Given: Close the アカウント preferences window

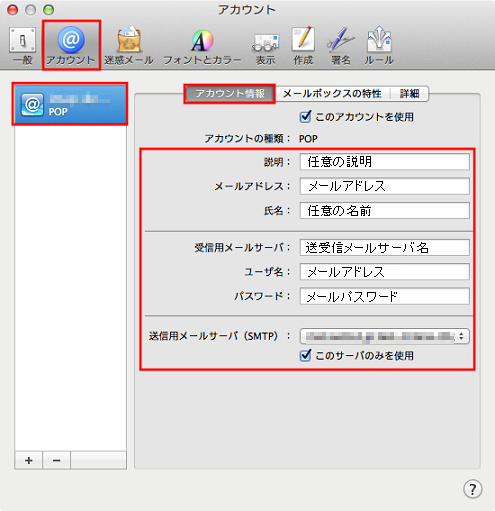Looking at the screenshot, I should [13, 10].
